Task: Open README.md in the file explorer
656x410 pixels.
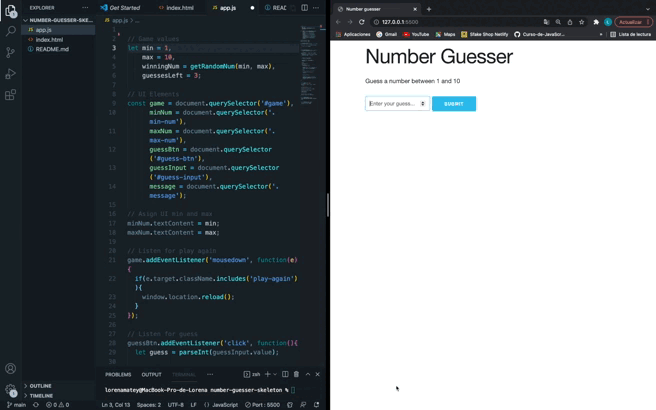Action: click(x=52, y=49)
